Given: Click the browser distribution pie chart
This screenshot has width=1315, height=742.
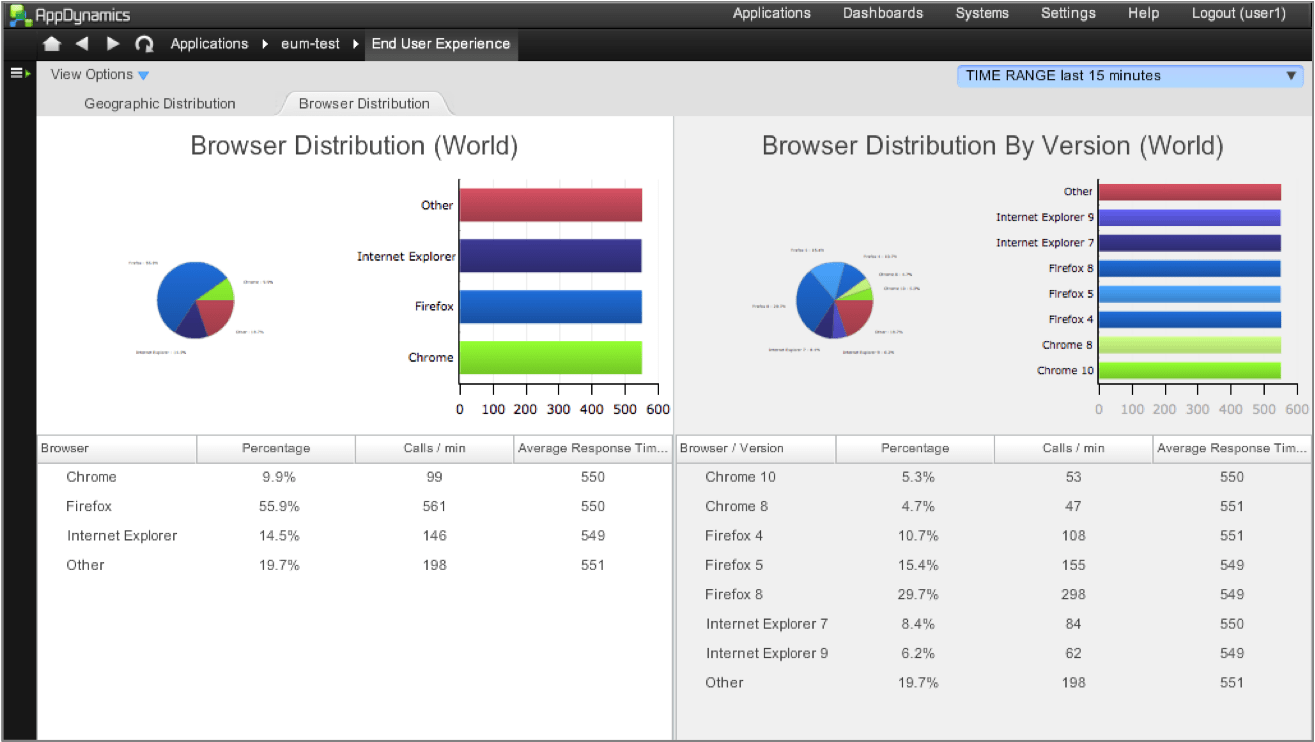Looking at the screenshot, I should coord(194,298).
